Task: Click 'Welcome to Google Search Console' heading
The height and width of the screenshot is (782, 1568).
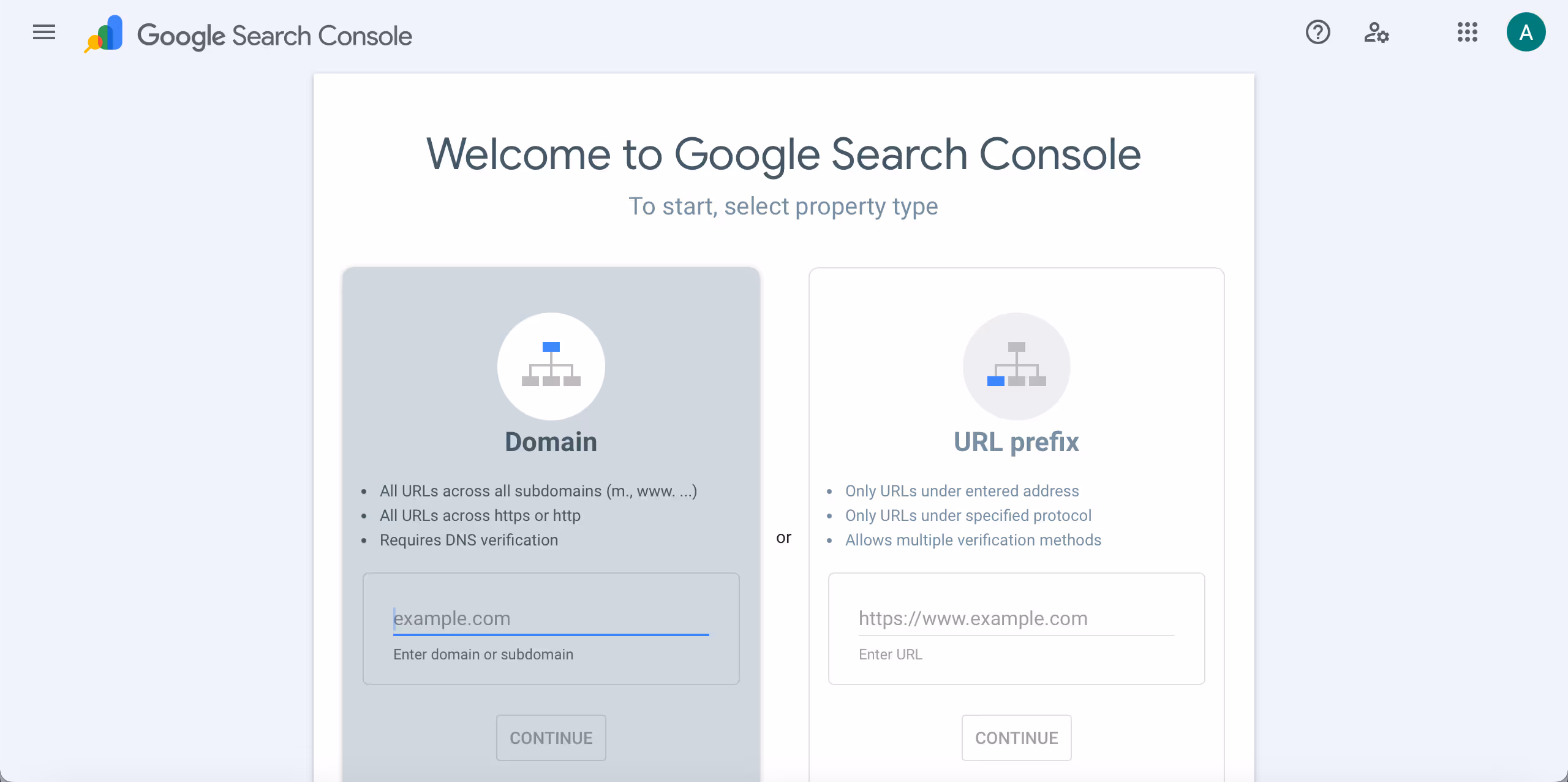Action: (783, 154)
